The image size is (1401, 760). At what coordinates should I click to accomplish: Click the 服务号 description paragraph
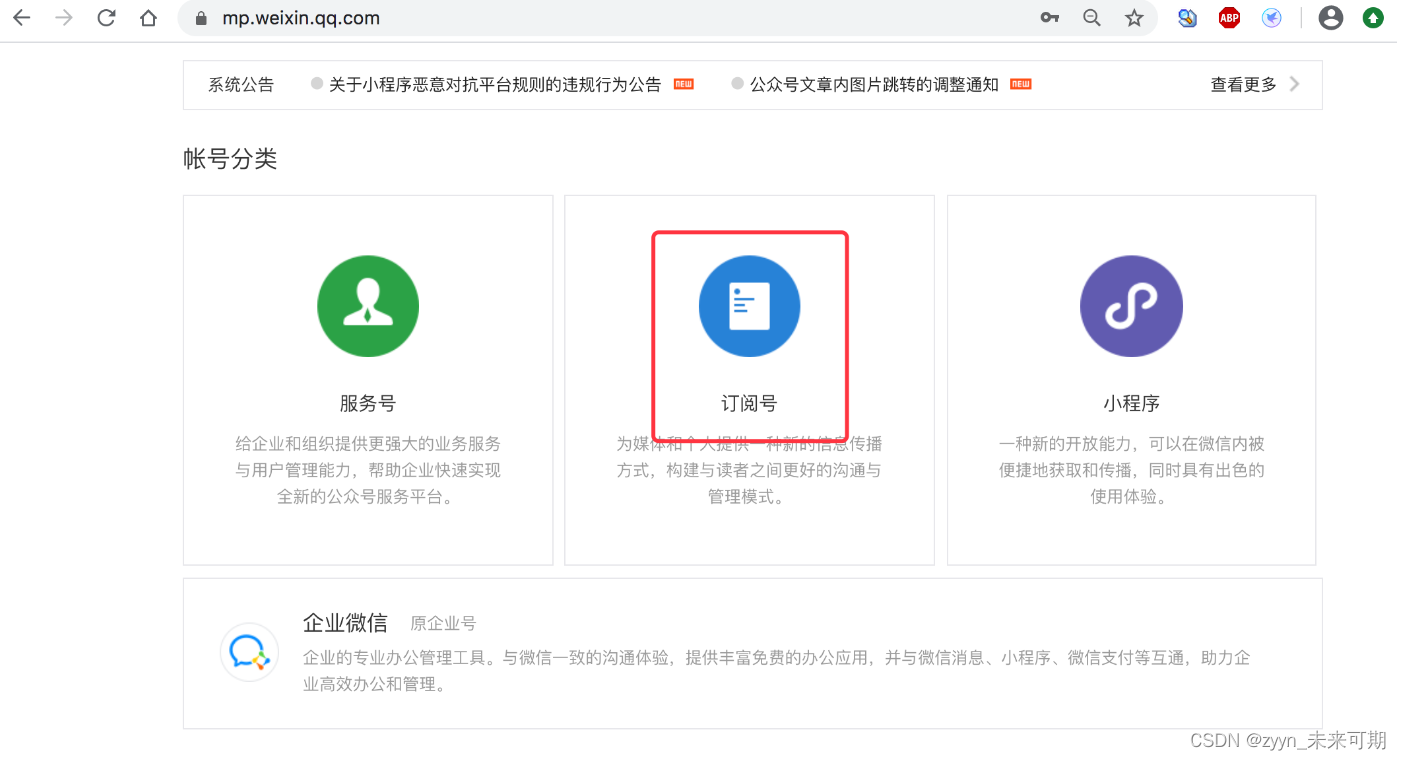(368, 470)
